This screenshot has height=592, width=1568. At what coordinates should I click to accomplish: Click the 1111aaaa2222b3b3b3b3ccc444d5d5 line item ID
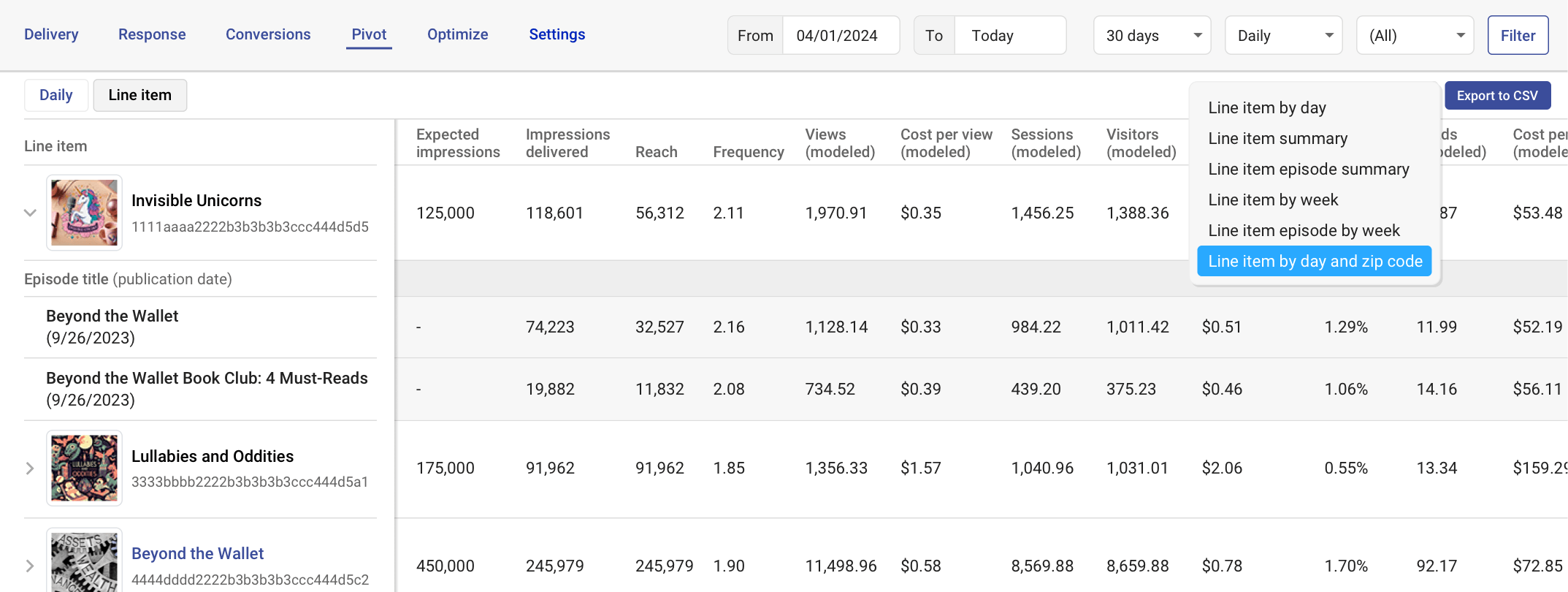(250, 227)
